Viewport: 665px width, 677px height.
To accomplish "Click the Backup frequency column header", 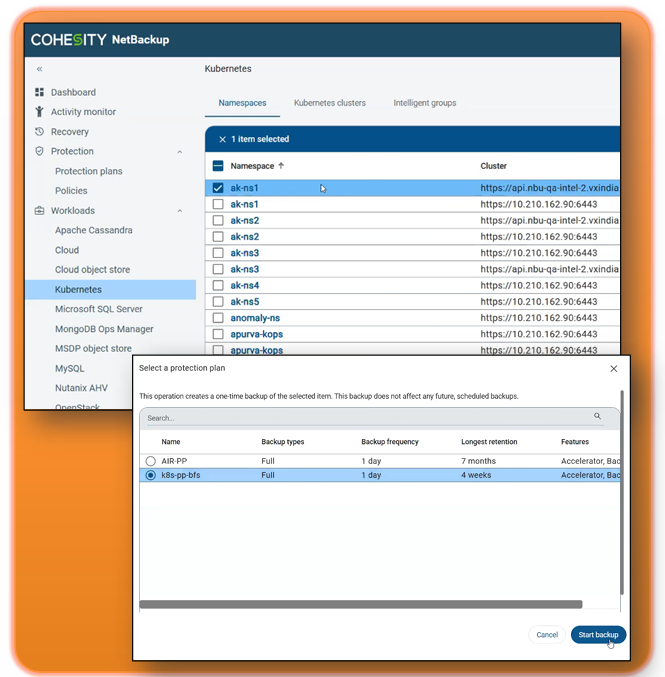I will (390, 442).
